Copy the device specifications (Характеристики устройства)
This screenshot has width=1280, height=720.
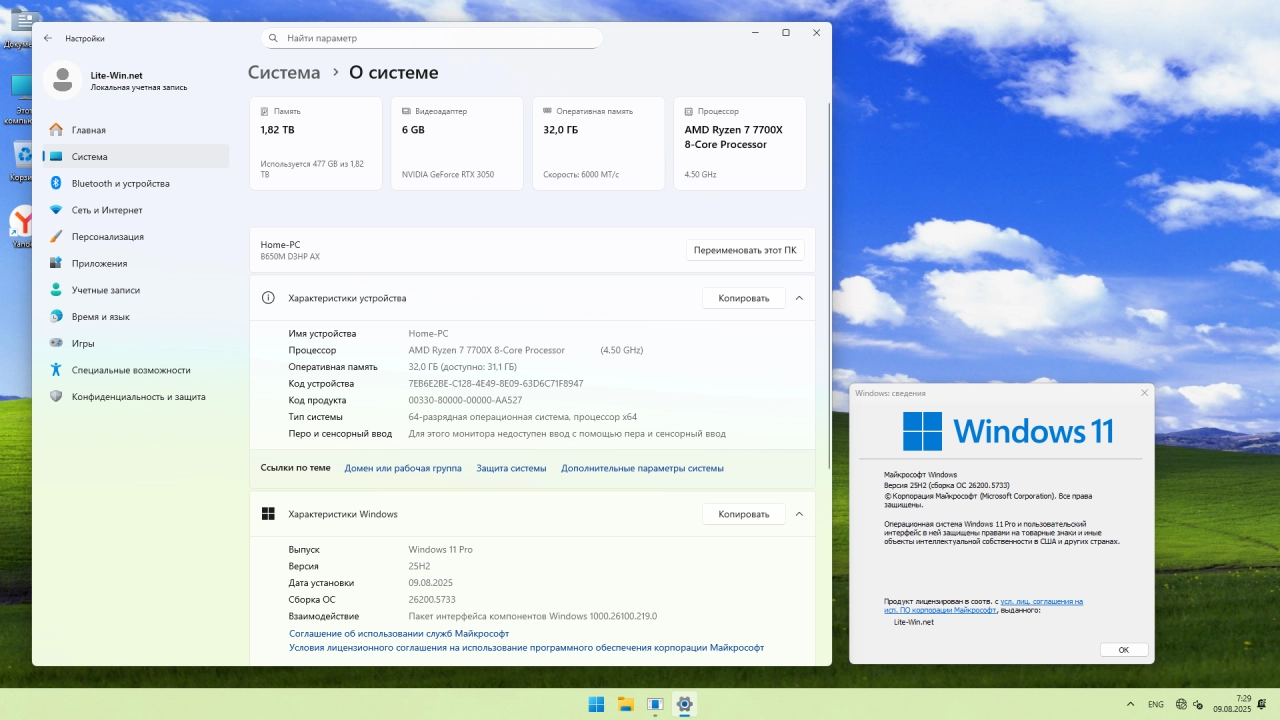743,298
